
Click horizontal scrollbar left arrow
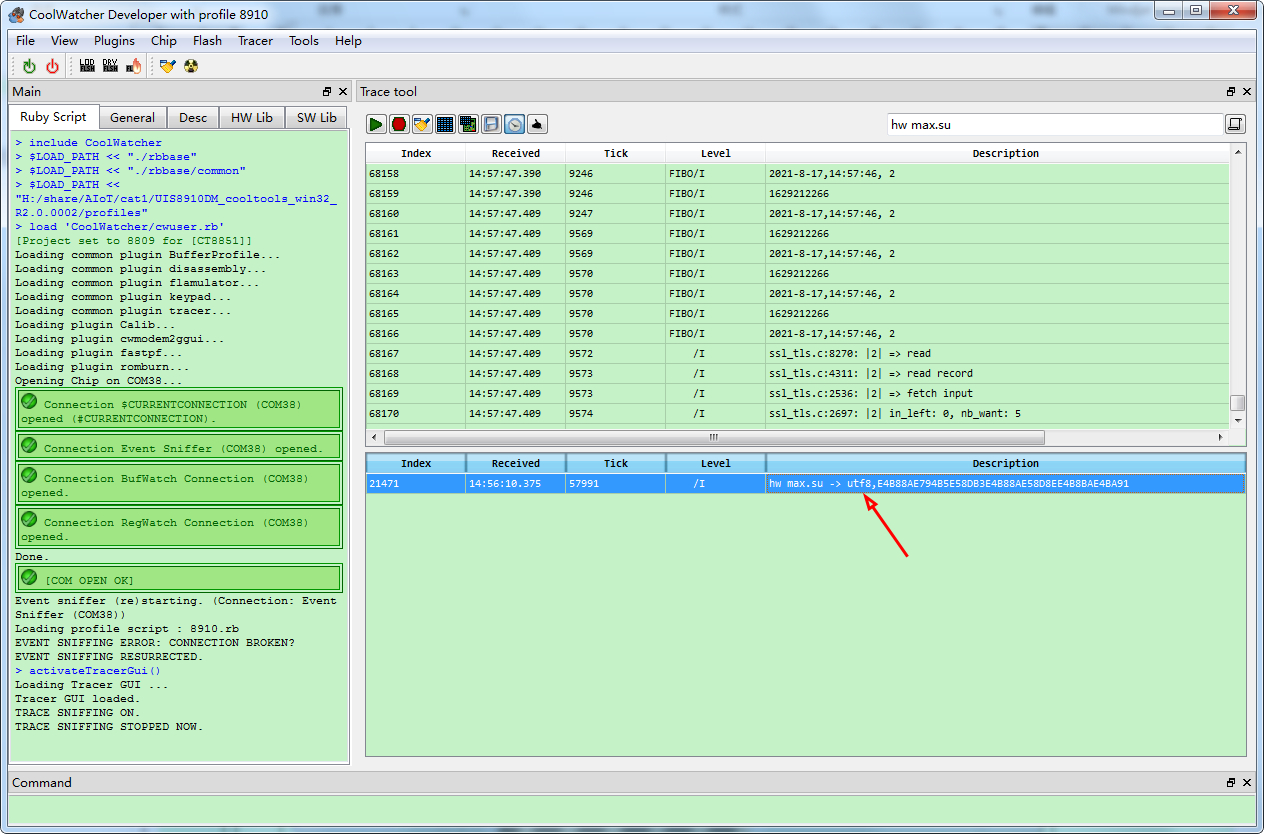pos(374,438)
